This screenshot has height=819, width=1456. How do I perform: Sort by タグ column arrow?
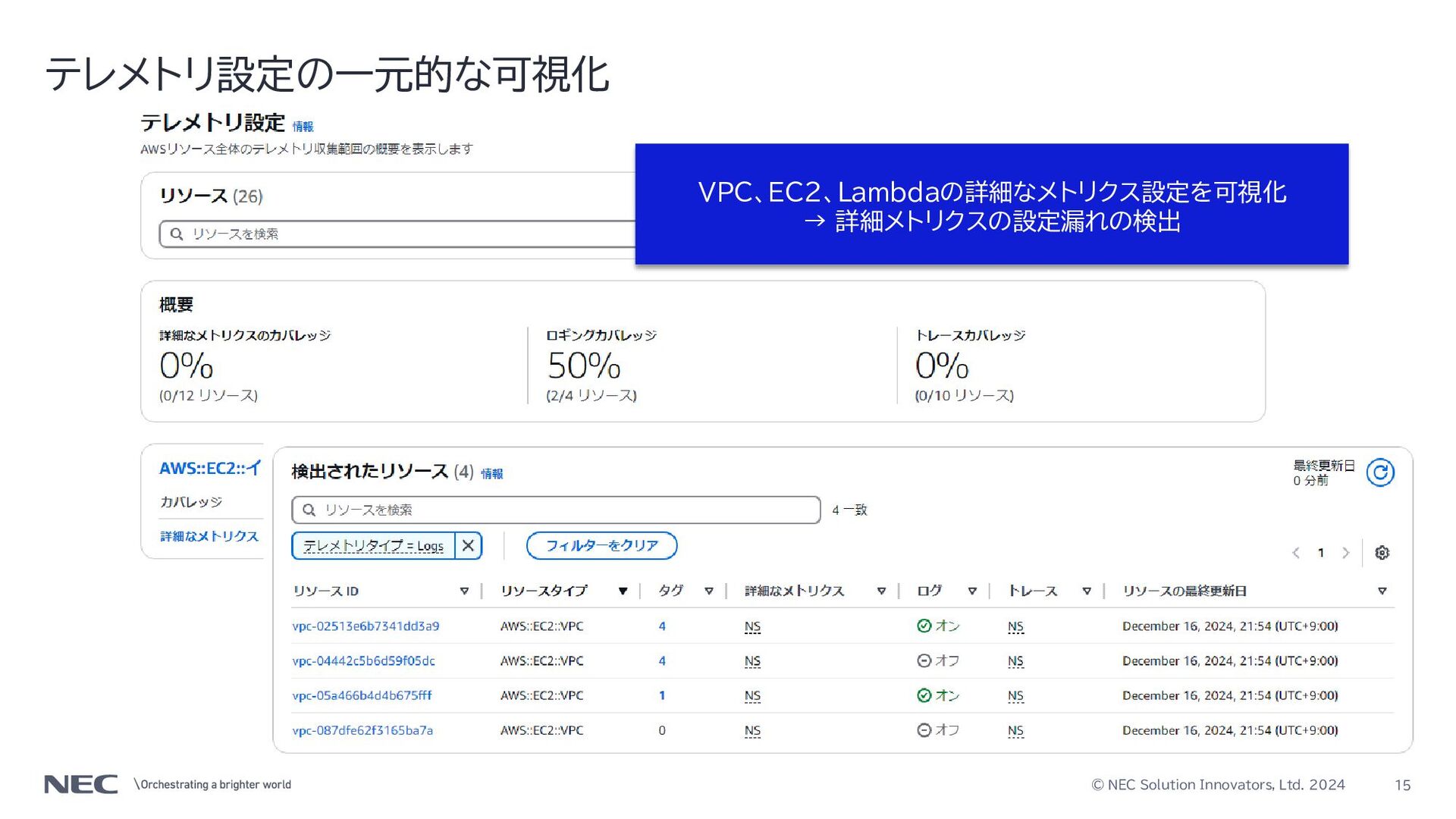click(709, 591)
